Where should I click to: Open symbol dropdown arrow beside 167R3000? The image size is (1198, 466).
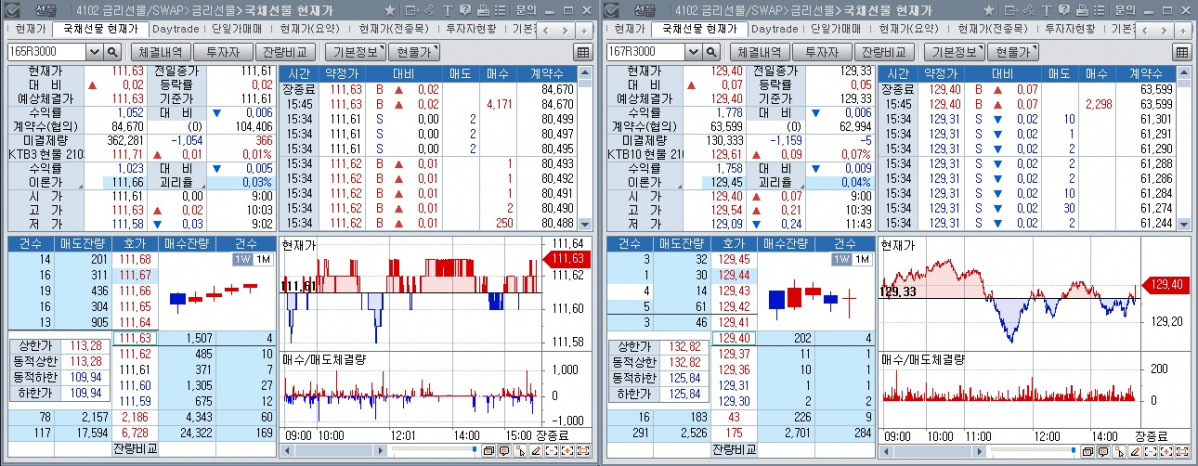[x=693, y=52]
